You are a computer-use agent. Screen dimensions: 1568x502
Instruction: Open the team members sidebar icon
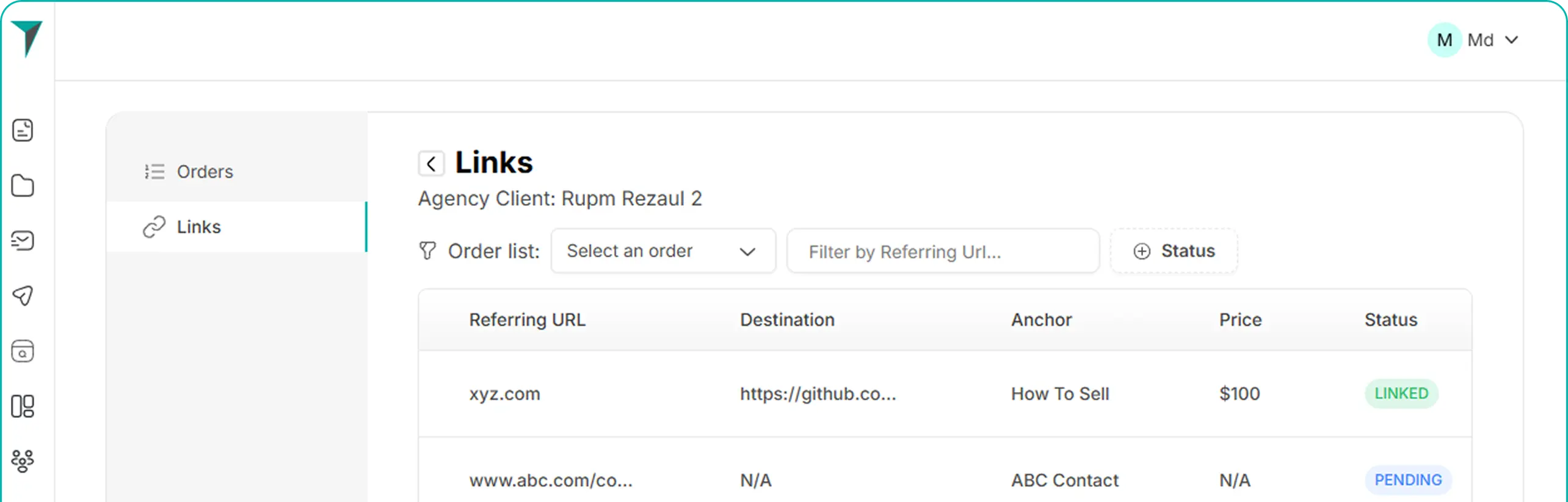coord(23,461)
